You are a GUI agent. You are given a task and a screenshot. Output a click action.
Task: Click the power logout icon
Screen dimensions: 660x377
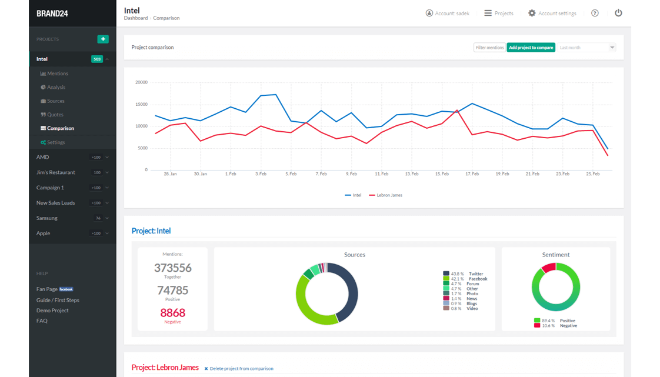[x=618, y=13]
